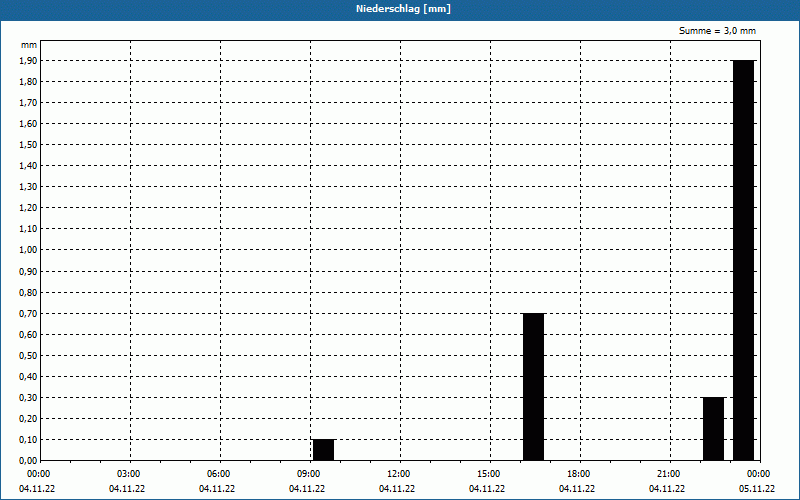Select the 0,30 mm bar after 21:00
Viewport: 800px width, 500px height.
coord(713,429)
